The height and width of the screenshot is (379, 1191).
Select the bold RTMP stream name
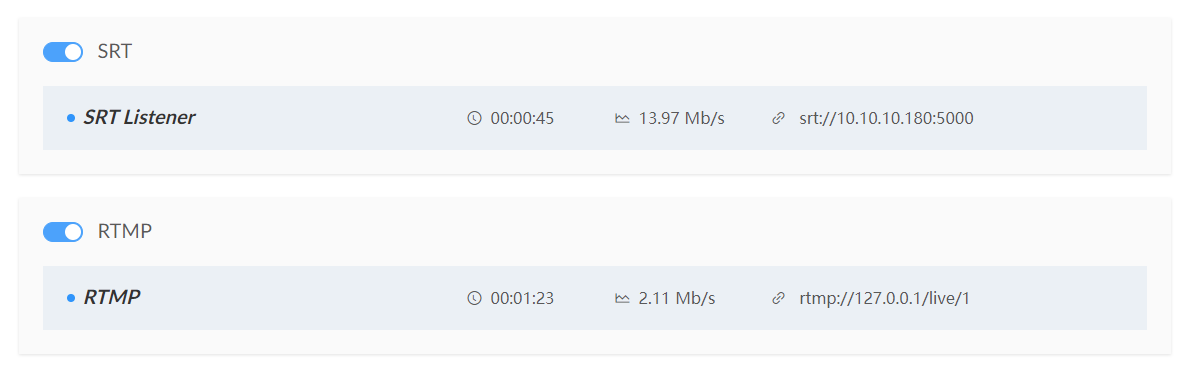click(112, 297)
